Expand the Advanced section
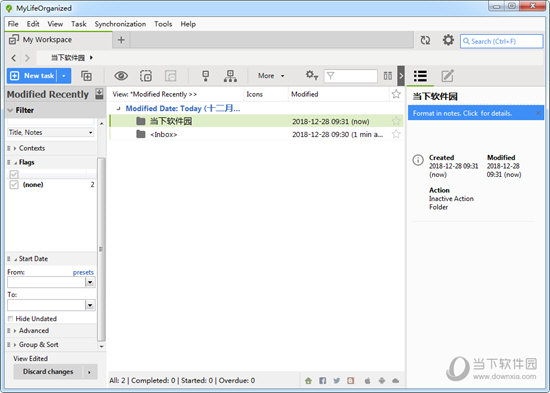 coord(15,331)
